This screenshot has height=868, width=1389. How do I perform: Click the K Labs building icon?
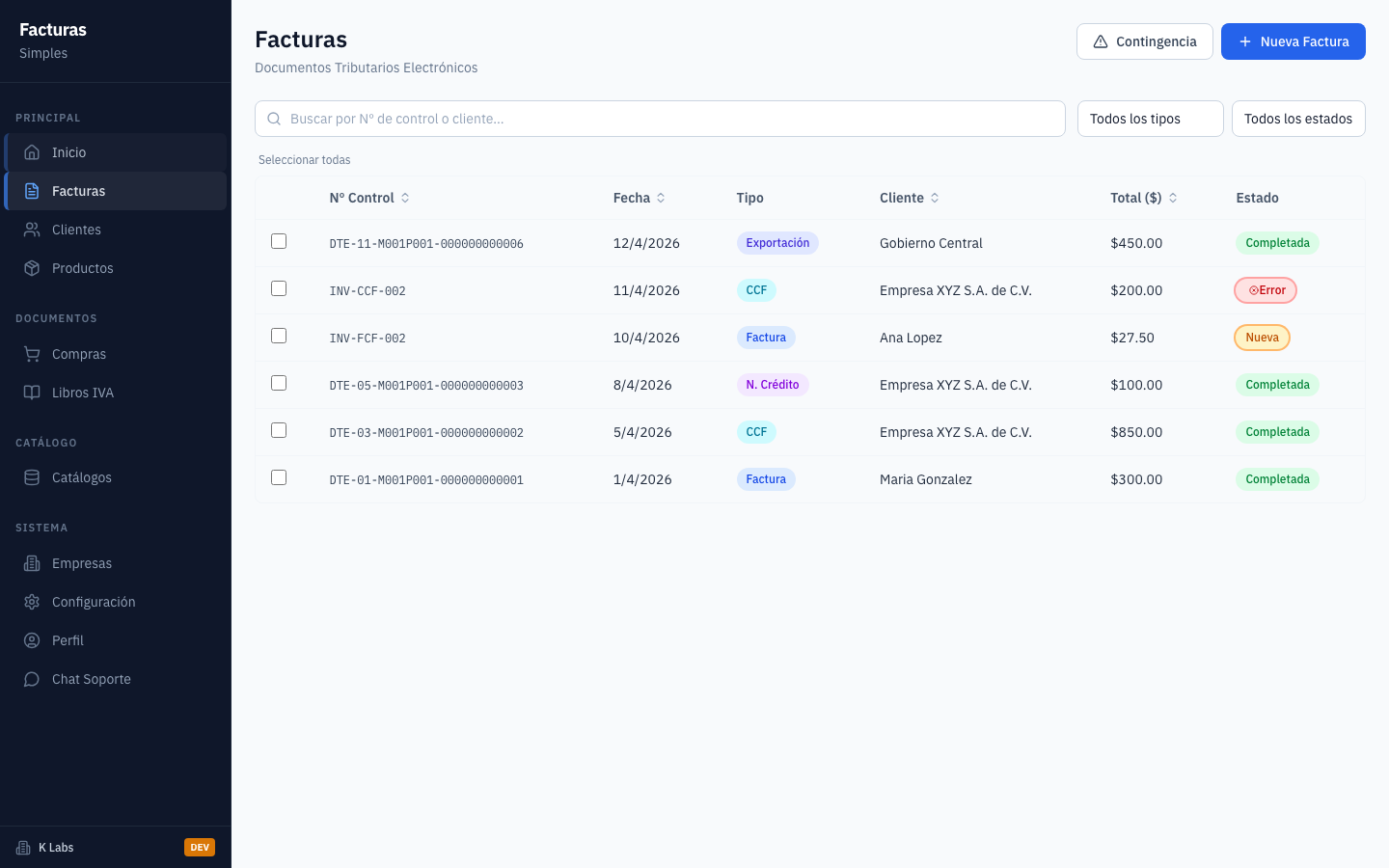click(x=23, y=848)
